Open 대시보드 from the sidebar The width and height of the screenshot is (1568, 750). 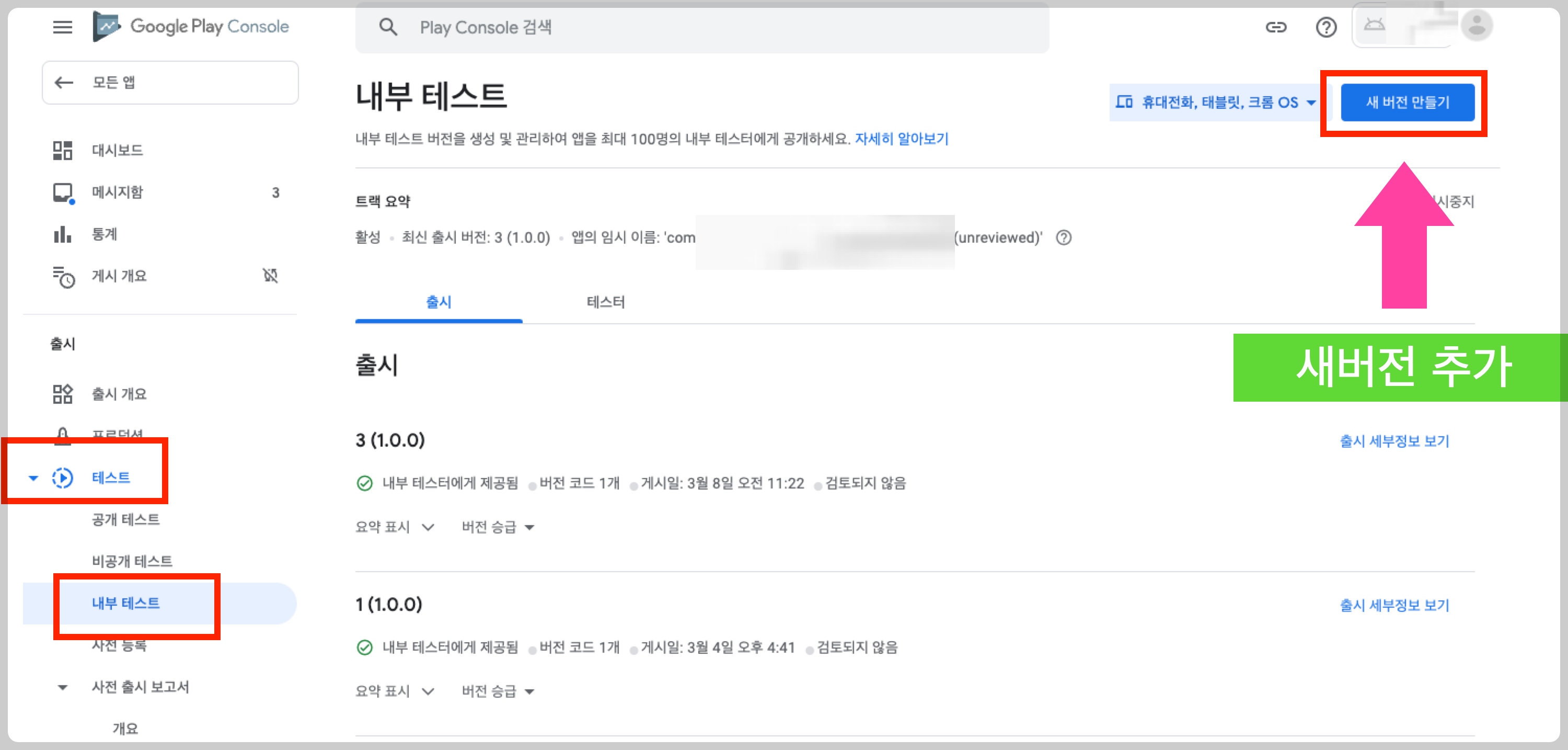pos(117,150)
